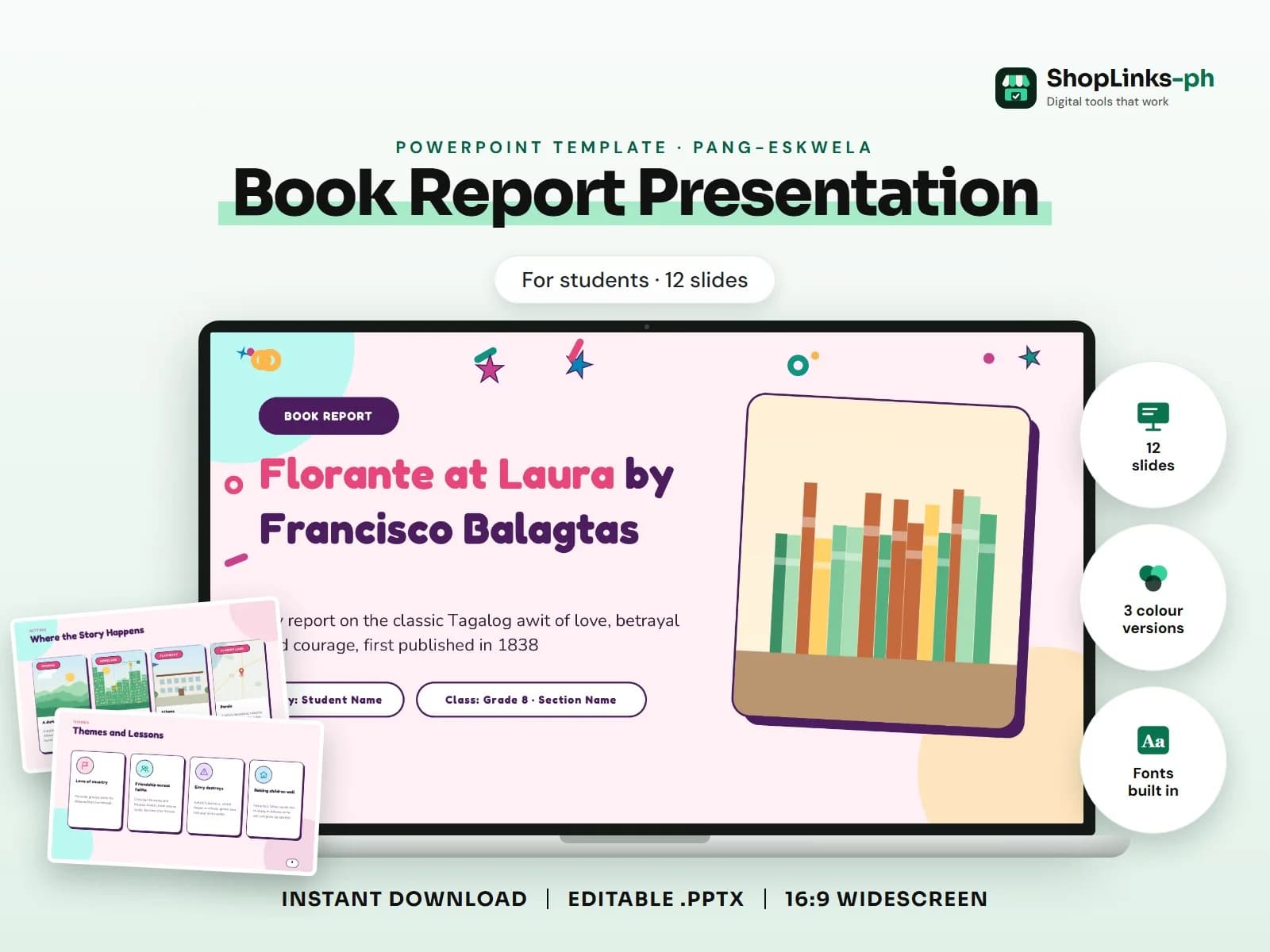
Task: Click the ShopLinks-ph storefront logo icon
Action: [1015, 88]
